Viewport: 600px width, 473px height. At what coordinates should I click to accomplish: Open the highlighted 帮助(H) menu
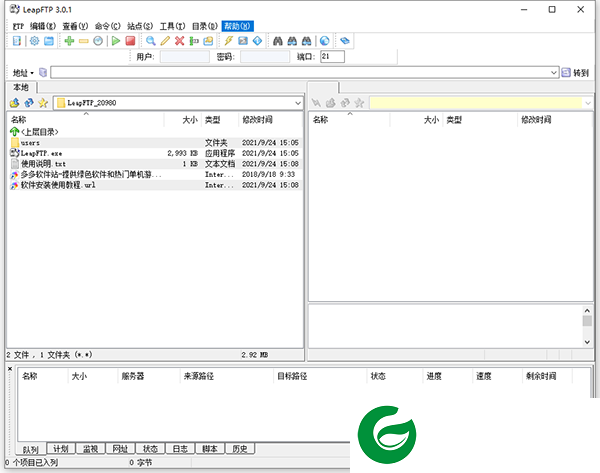[237, 26]
